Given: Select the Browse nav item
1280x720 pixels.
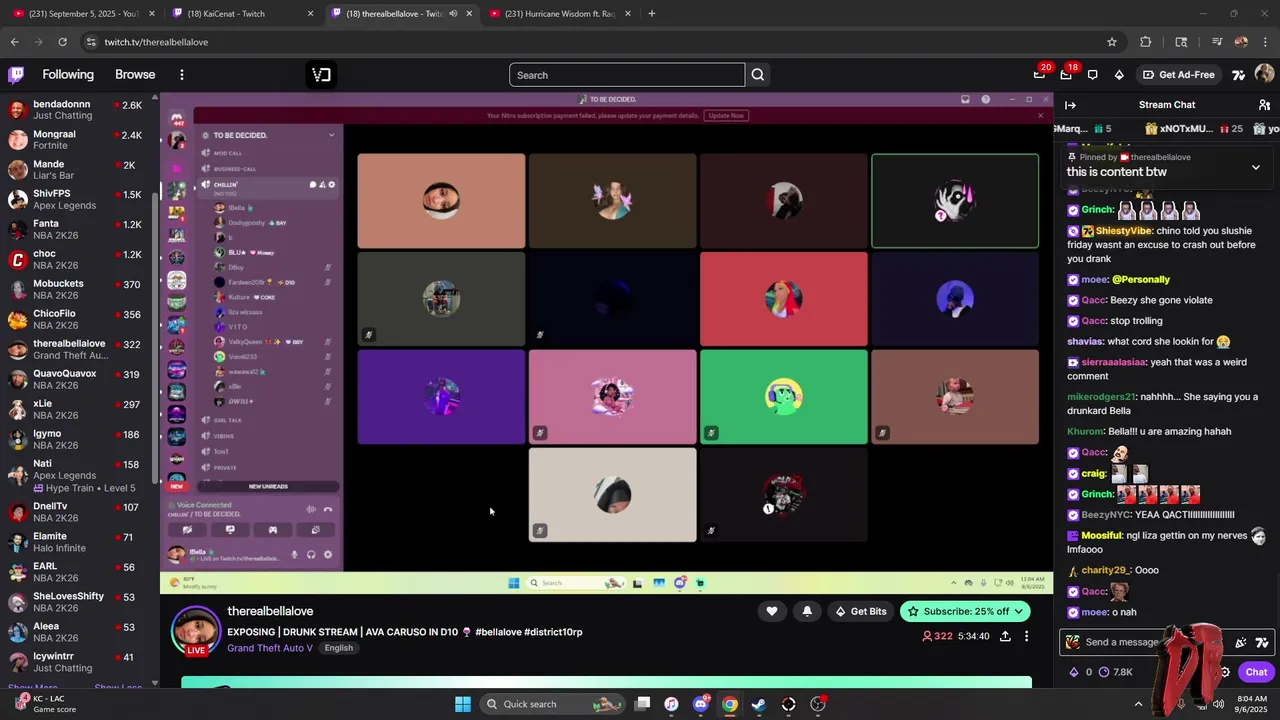Looking at the screenshot, I should coord(135,75).
